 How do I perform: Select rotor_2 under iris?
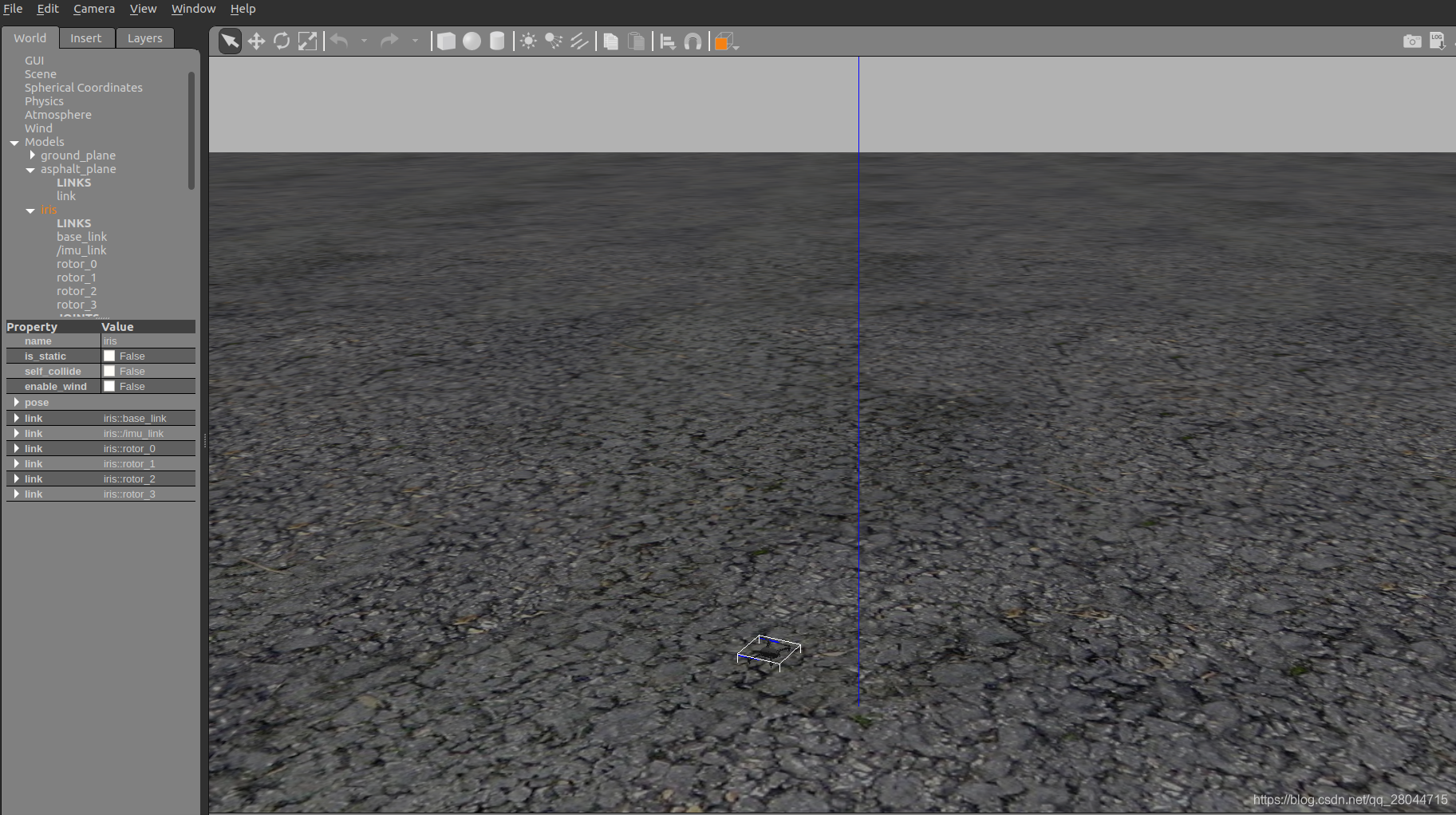tap(77, 291)
